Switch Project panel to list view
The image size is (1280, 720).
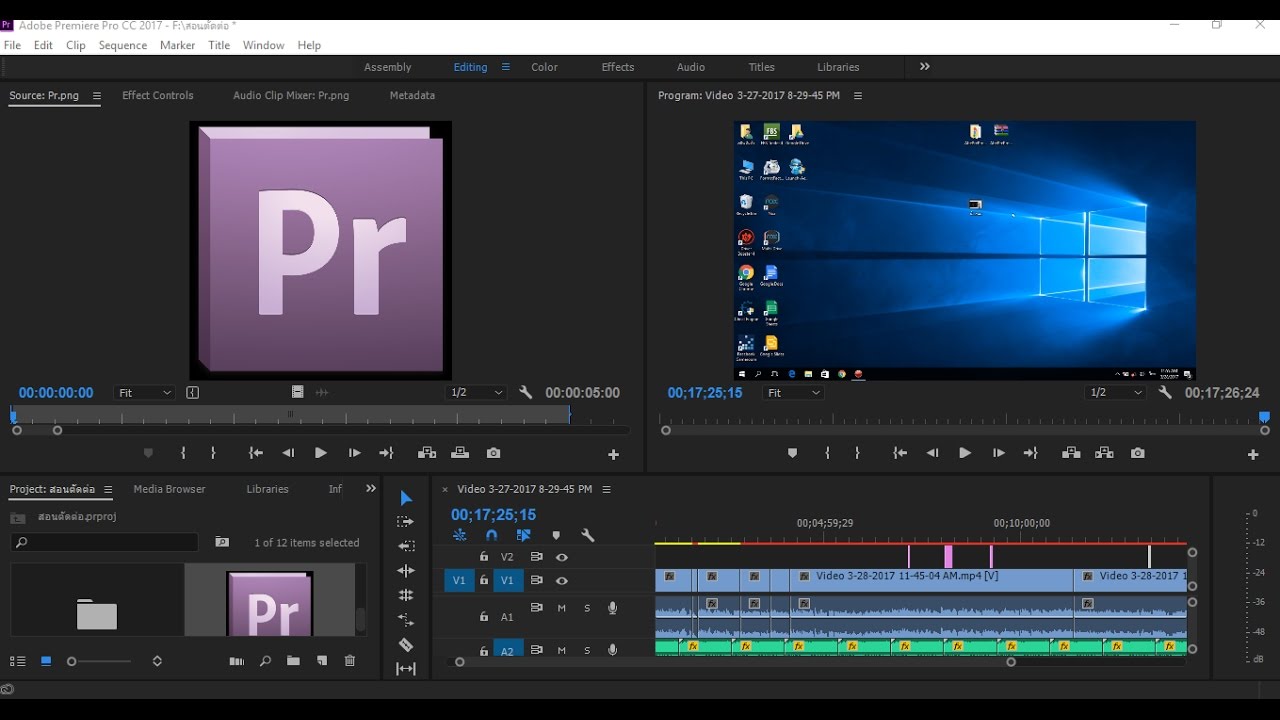tap(17, 661)
